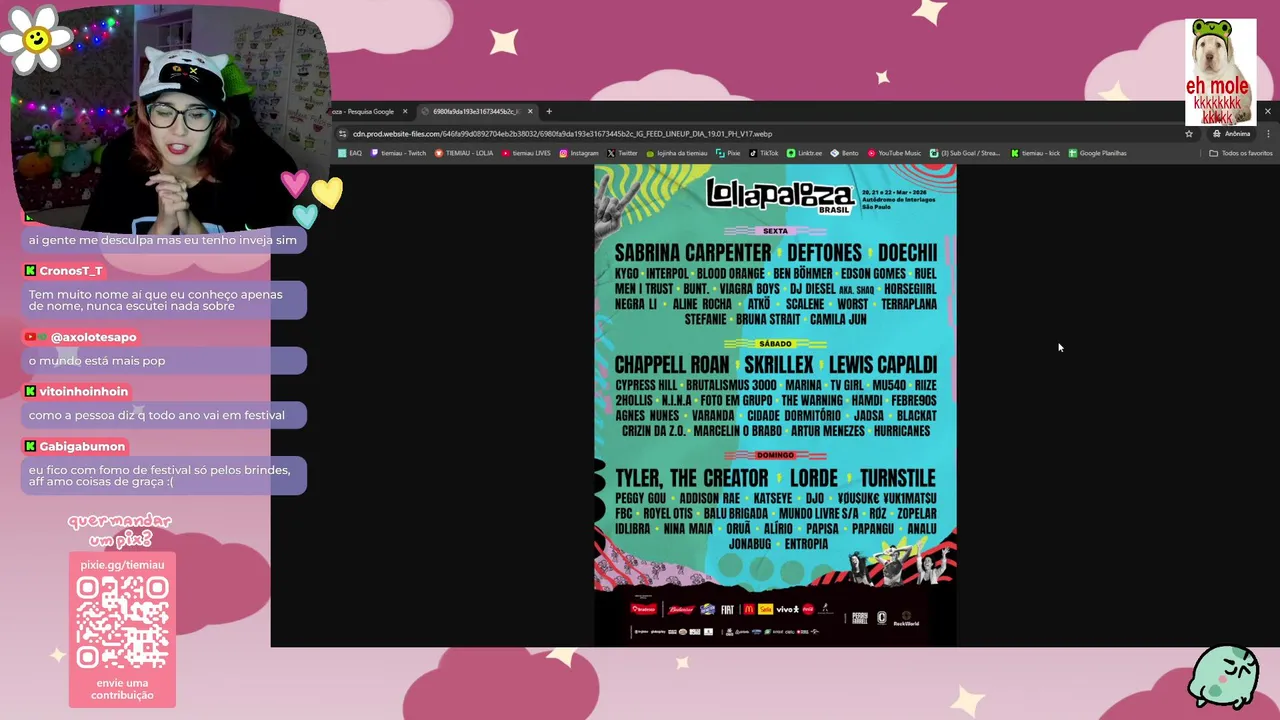Click the Lollapalooza Brasil logo
The width and height of the screenshot is (1280, 720).
point(780,195)
